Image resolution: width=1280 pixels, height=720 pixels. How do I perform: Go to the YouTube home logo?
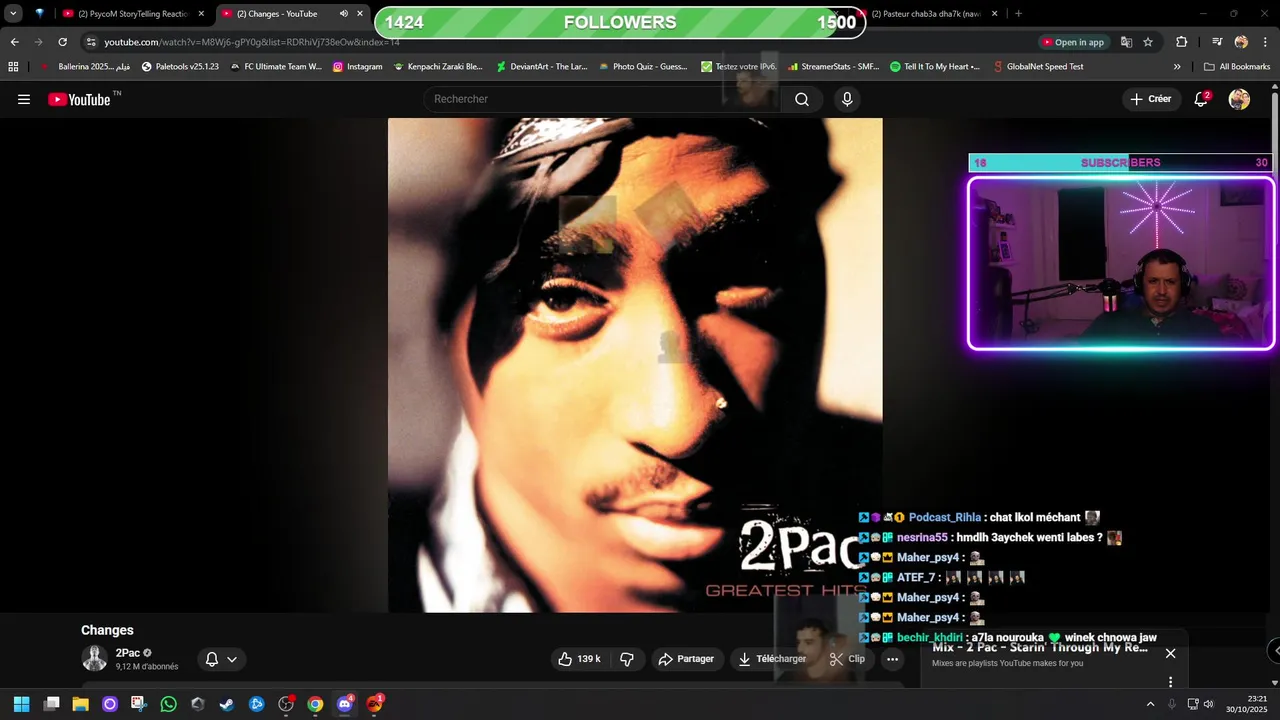79,99
